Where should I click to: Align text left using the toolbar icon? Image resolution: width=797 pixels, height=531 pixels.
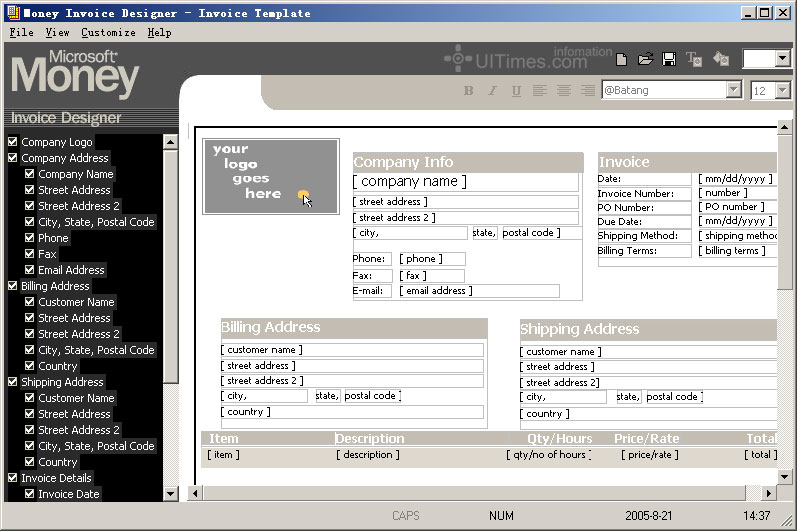540,90
